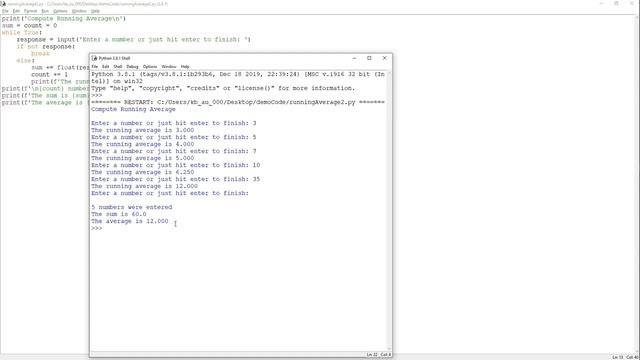This screenshot has height=360, width=640.
Task: Click the prompt line ending in 10
Action: tap(176, 165)
